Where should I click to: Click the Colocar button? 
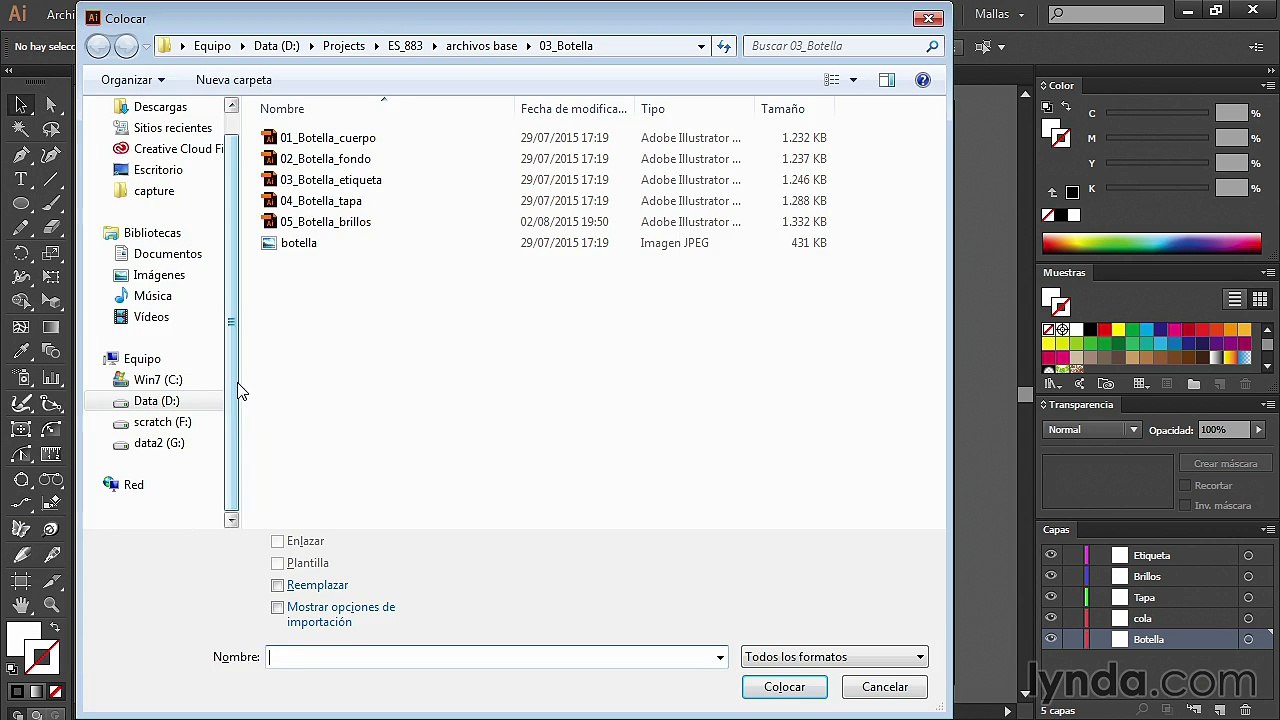click(785, 687)
